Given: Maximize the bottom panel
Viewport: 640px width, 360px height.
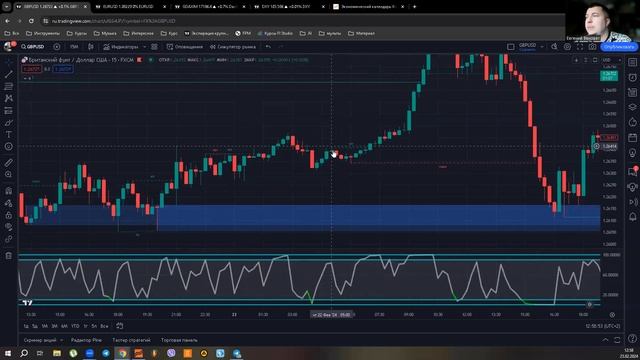Looking at the screenshot, I should [617, 340].
